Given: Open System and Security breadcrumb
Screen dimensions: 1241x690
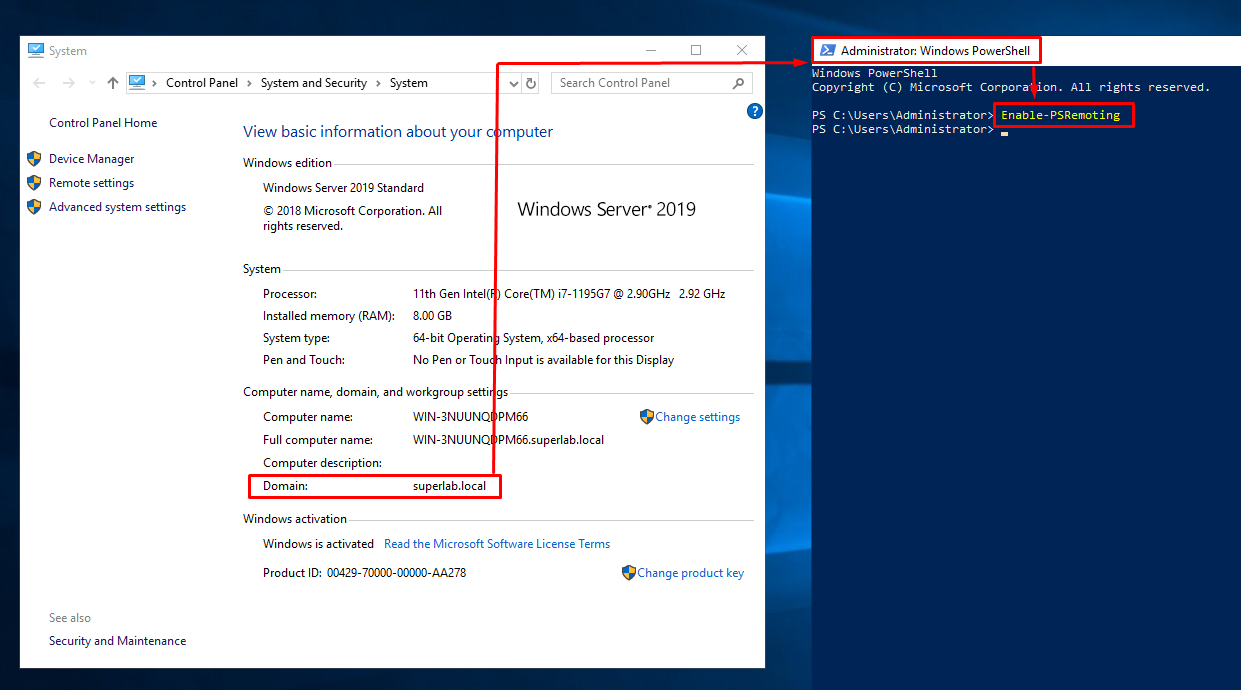Looking at the screenshot, I should 314,83.
